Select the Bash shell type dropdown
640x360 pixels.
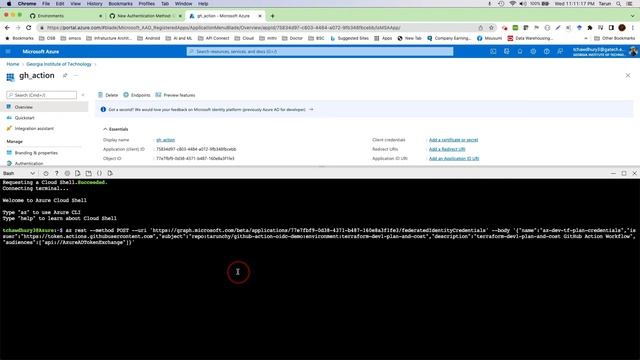[x=19, y=173]
